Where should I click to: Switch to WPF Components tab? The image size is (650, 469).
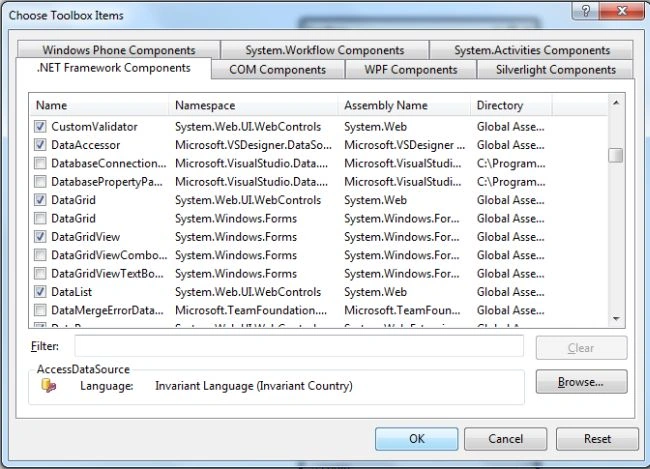[411, 69]
